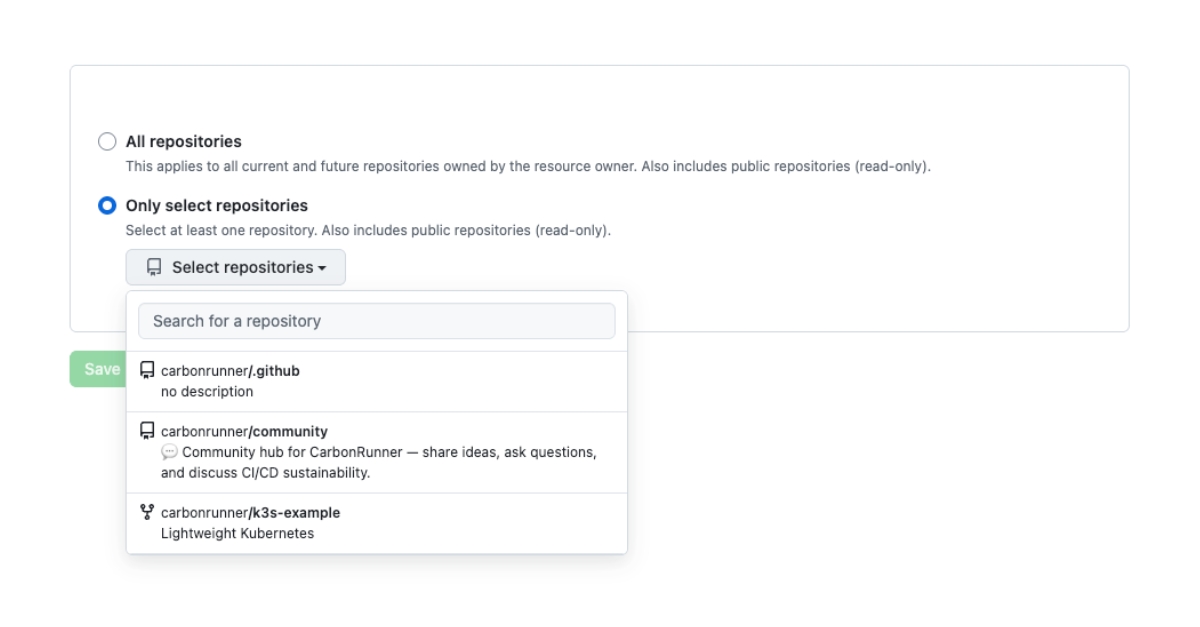
Task: Click the repository icon next to carbonrunner/.github
Action: 147,371
